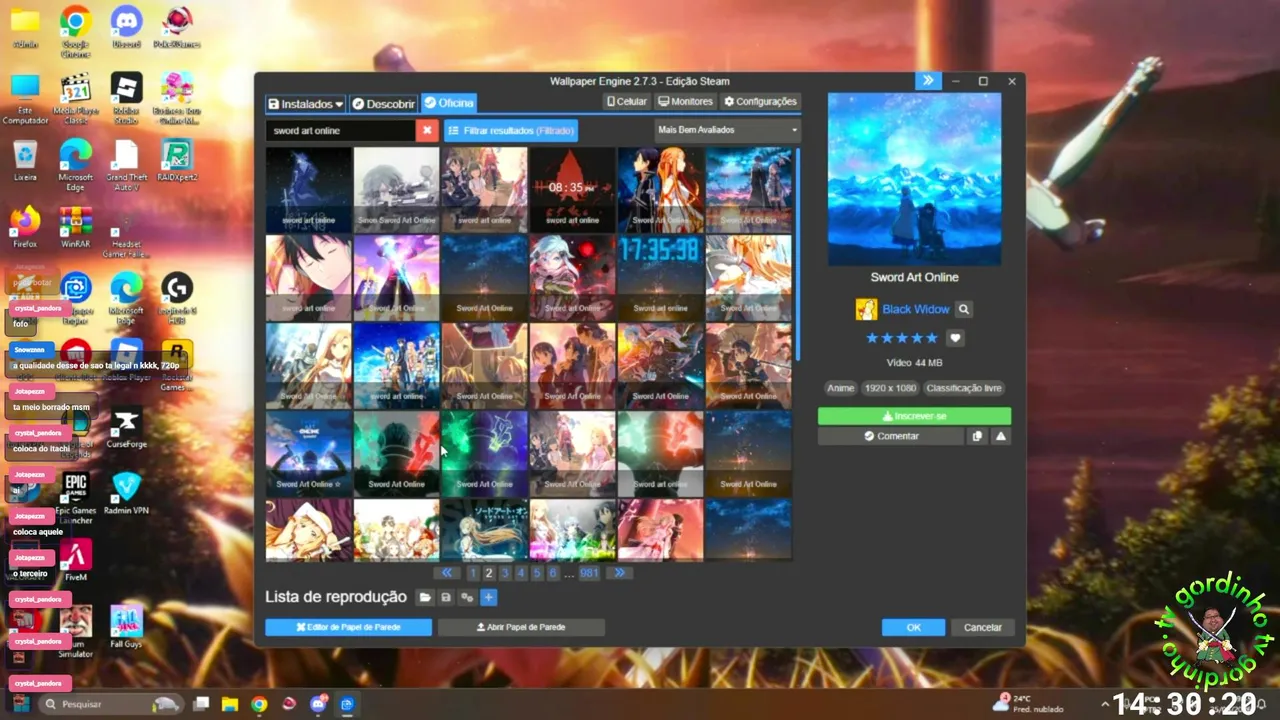This screenshot has height=720, width=1280.
Task: Click the Cancelar button
Action: pos(982,627)
